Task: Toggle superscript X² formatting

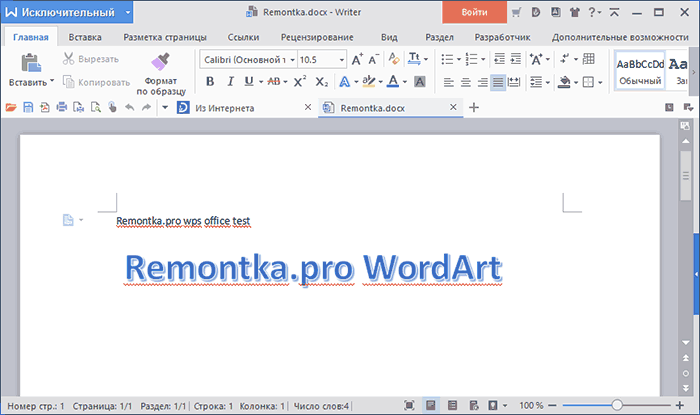Action: click(300, 81)
